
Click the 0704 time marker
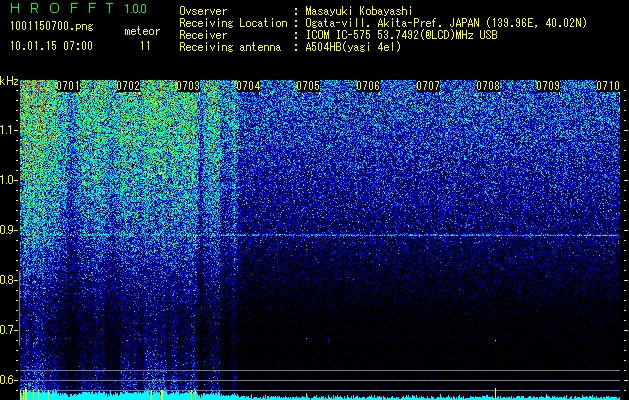(248, 86)
